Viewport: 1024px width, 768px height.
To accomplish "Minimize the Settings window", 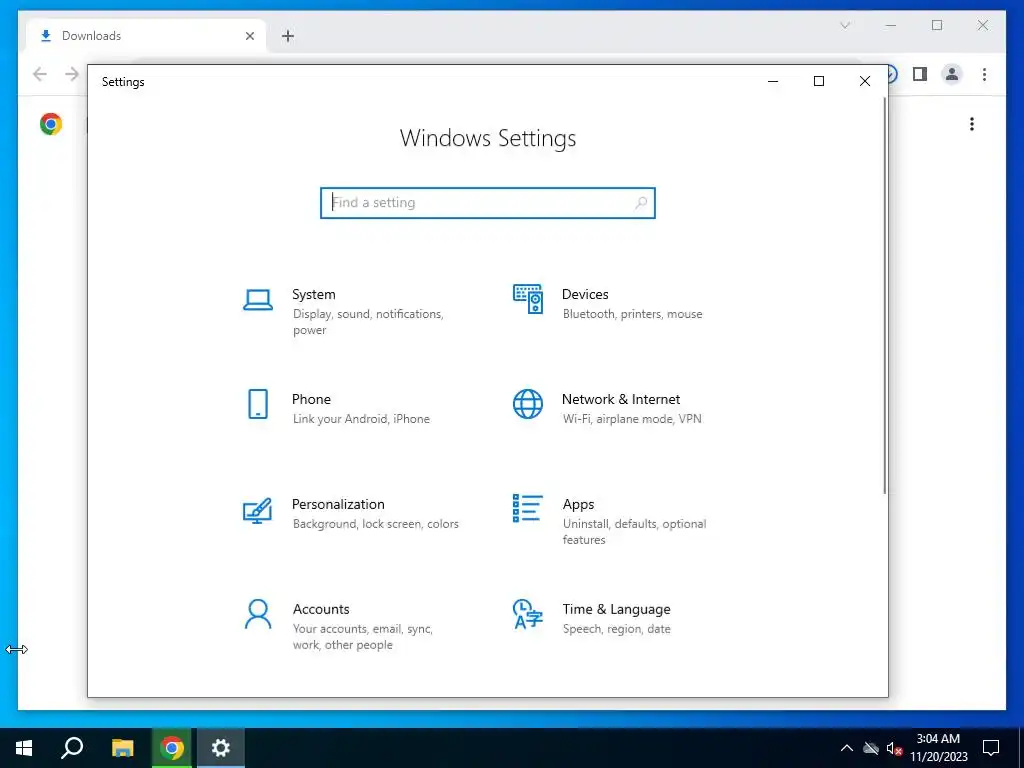I will (x=773, y=81).
